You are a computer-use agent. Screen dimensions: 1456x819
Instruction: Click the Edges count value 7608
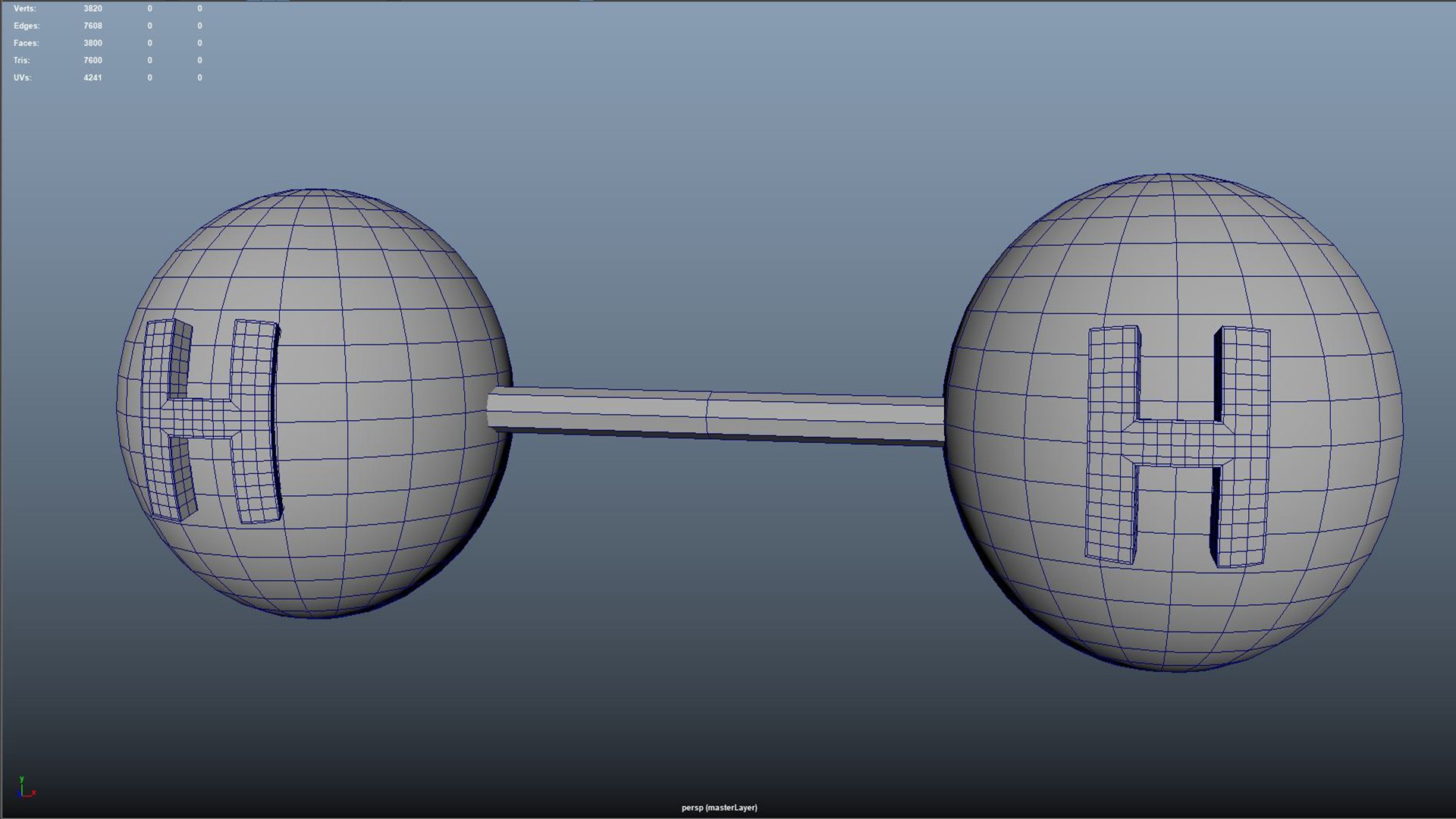(93, 26)
